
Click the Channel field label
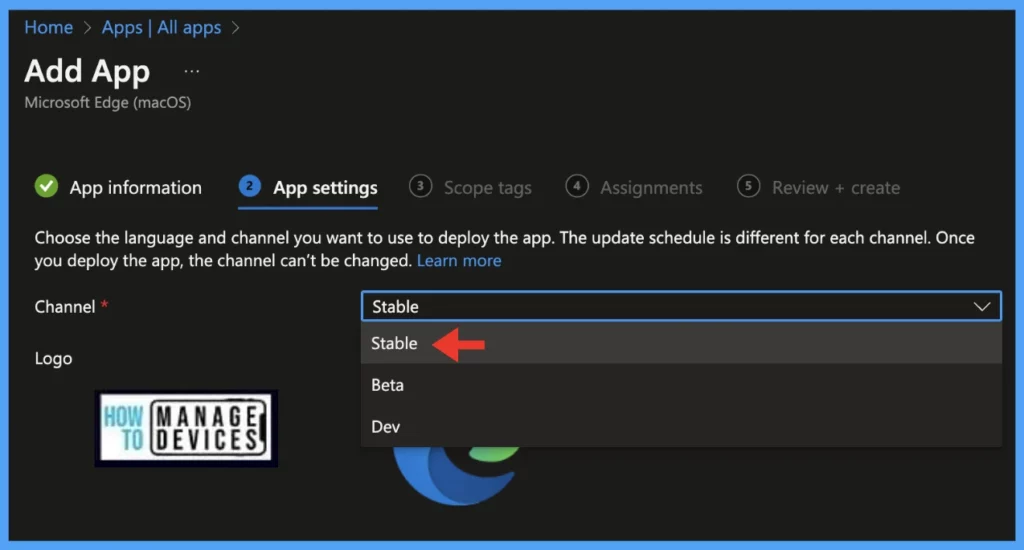(65, 306)
